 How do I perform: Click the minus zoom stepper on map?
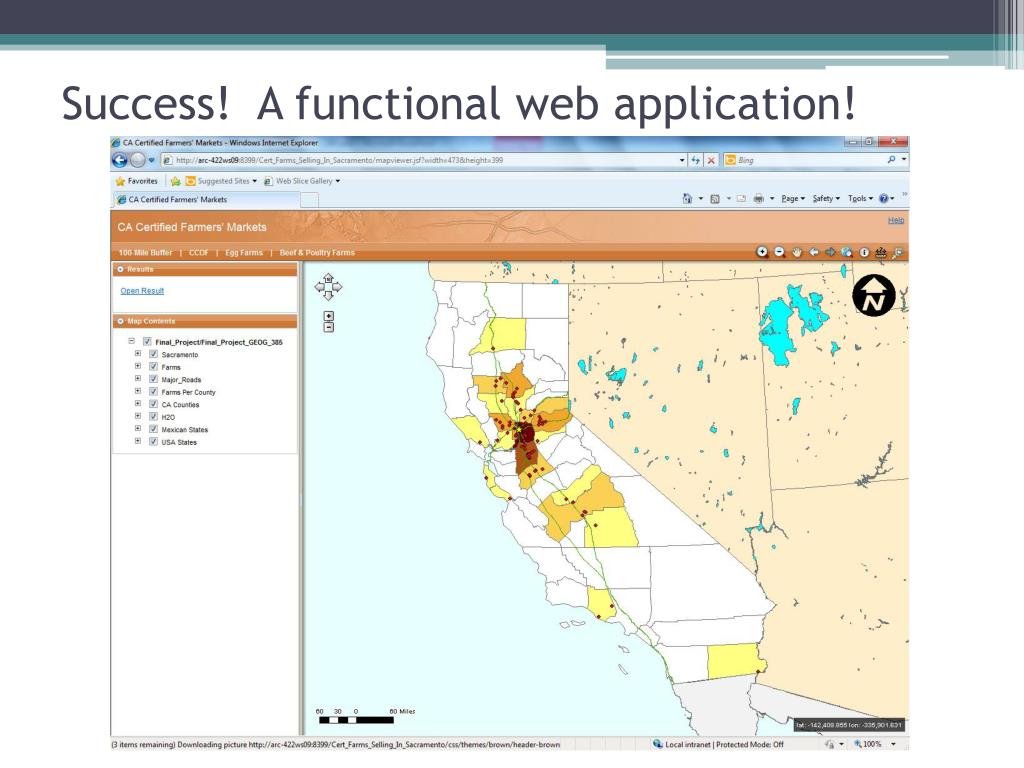tap(328, 327)
